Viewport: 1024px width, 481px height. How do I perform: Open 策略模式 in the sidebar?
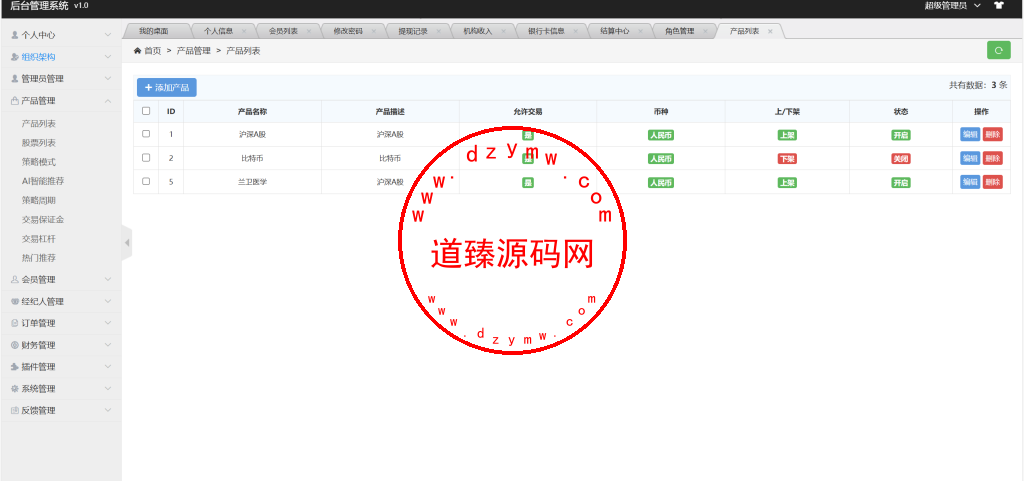39,162
